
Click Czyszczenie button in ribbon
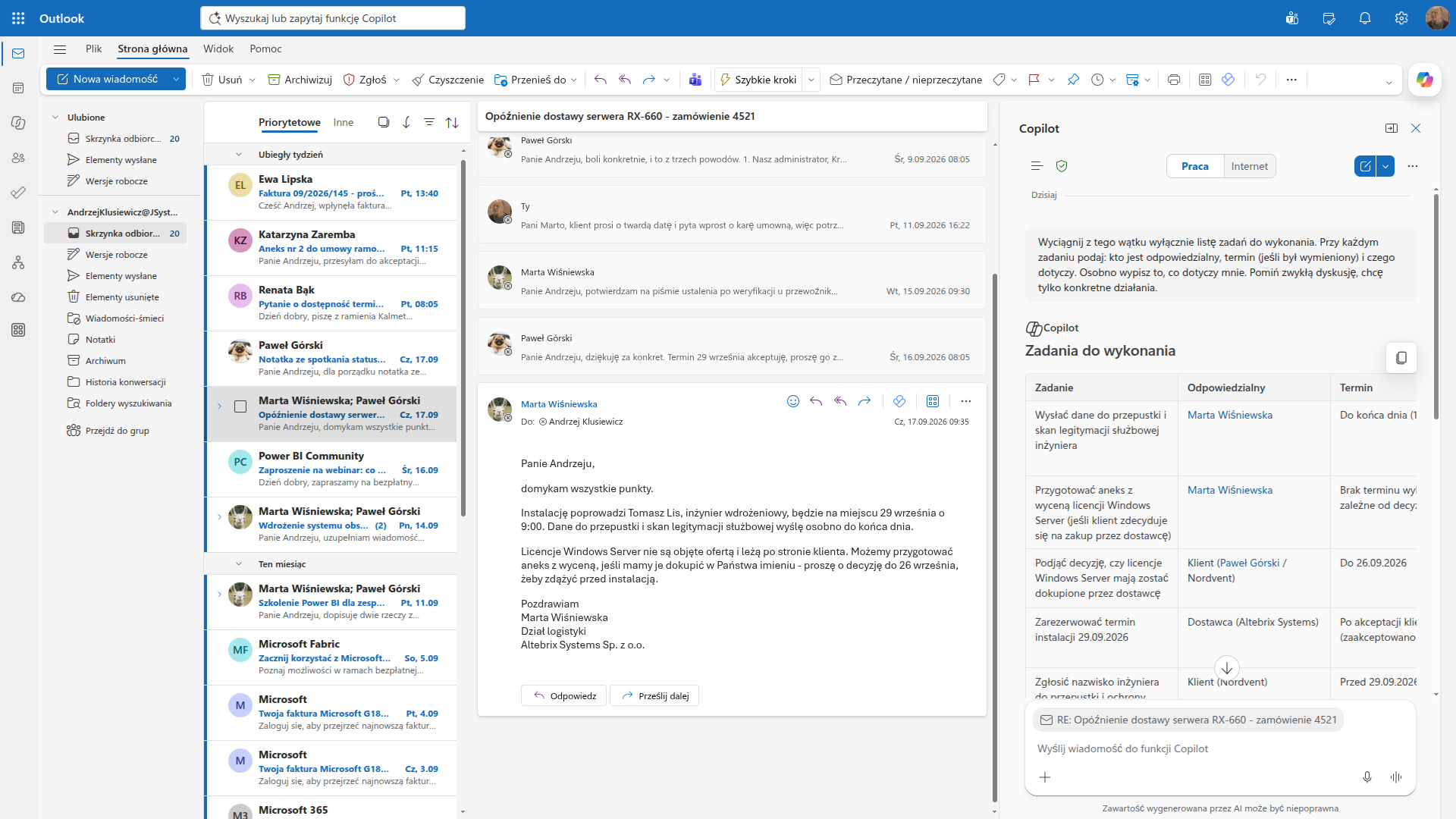(x=447, y=80)
